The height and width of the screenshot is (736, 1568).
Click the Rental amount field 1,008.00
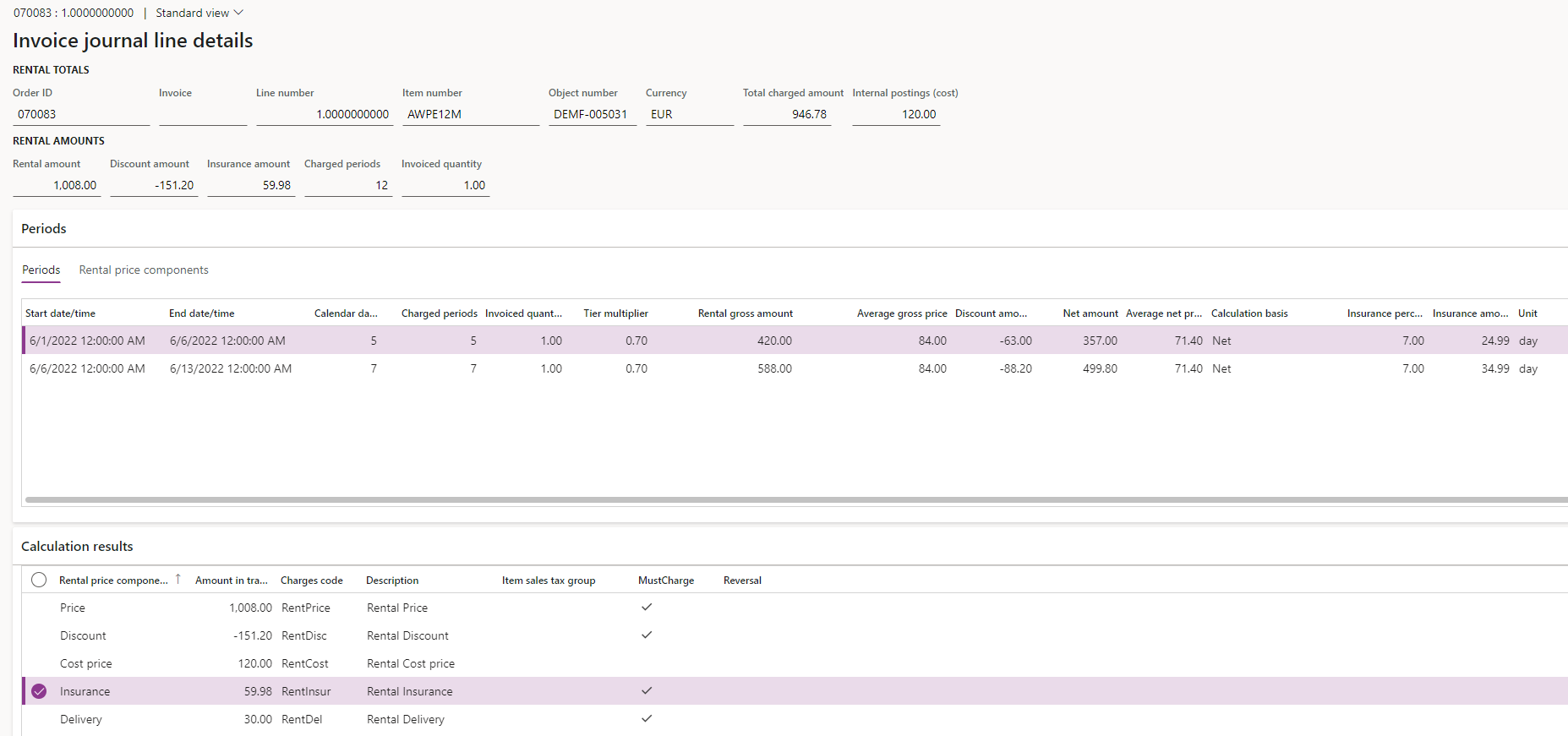tap(57, 185)
